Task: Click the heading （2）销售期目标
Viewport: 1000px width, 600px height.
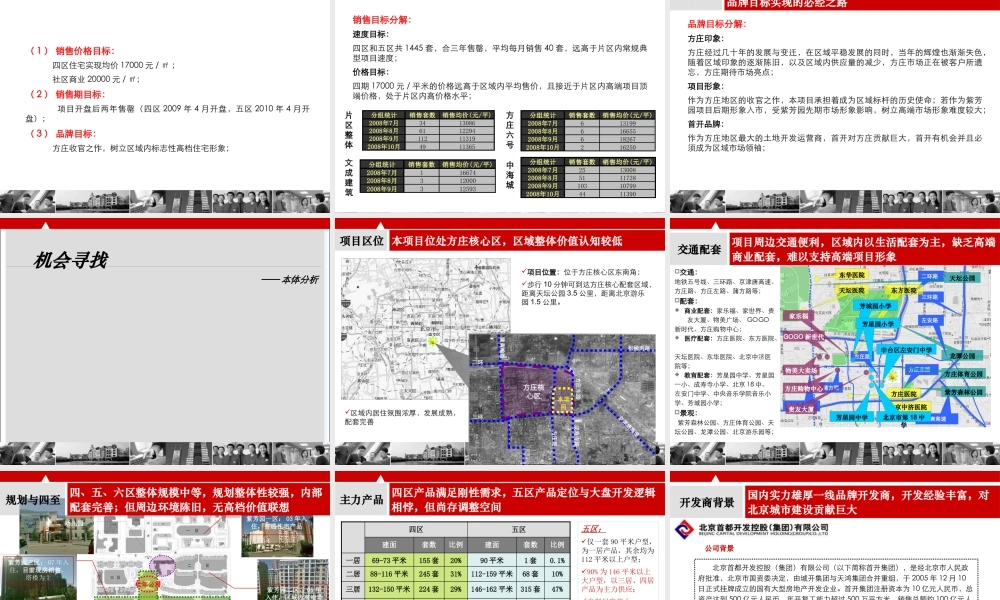Action: [67, 94]
